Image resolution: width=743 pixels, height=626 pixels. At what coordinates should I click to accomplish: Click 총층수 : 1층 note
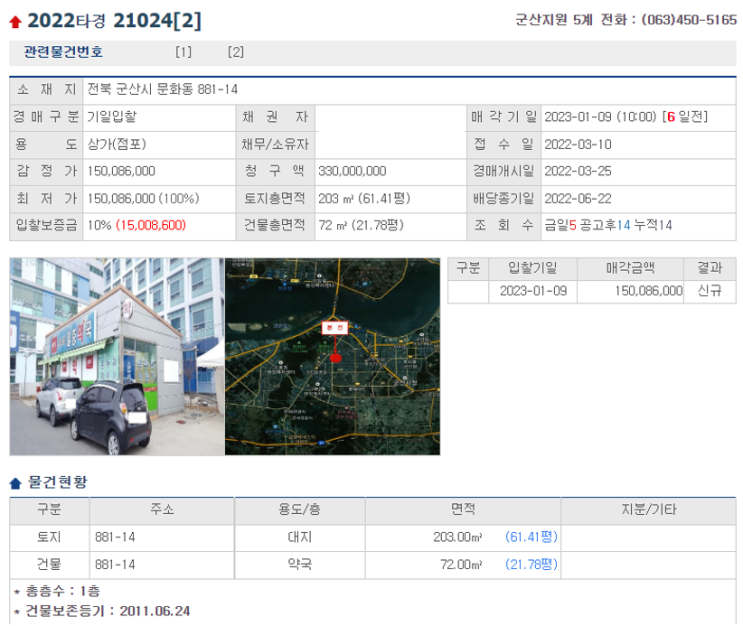pyautogui.click(x=62, y=591)
